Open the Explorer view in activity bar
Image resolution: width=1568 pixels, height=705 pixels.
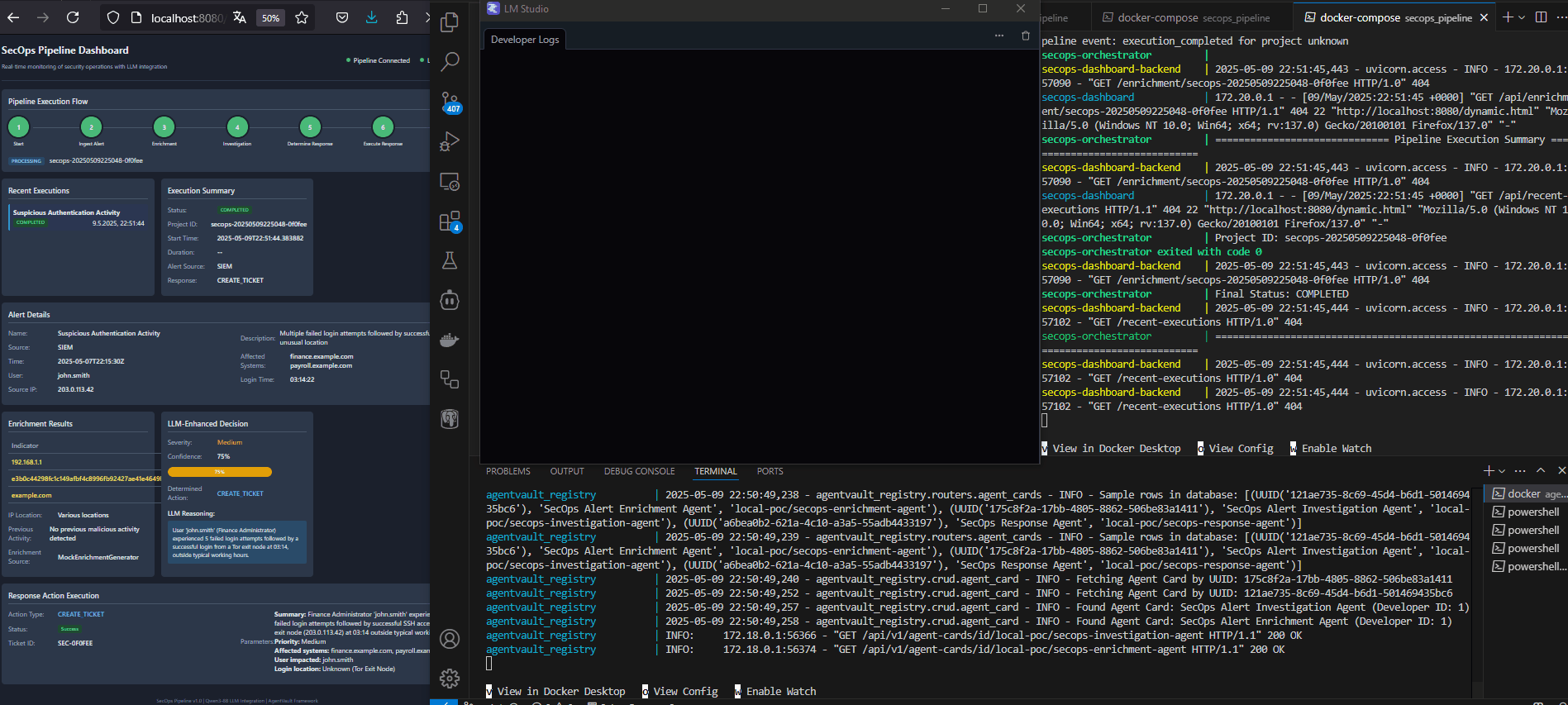pos(450,22)
